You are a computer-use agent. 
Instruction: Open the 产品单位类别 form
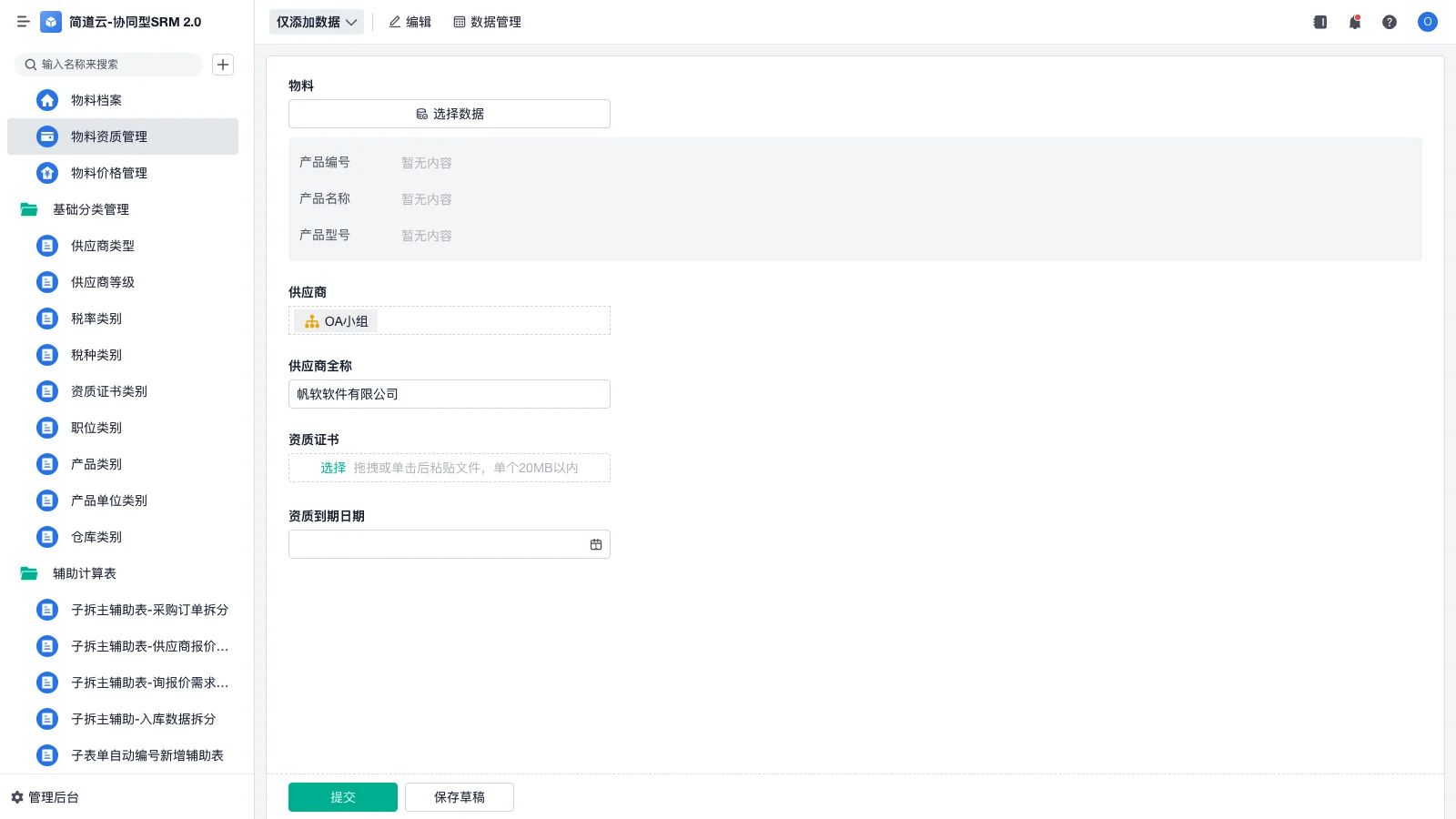pos(123,500)
